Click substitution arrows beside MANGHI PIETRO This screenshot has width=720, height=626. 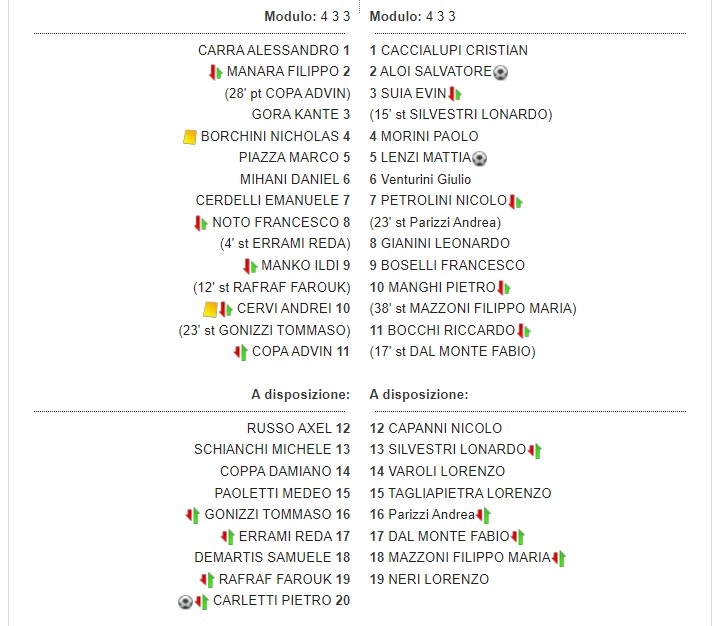tap(504, 287)
